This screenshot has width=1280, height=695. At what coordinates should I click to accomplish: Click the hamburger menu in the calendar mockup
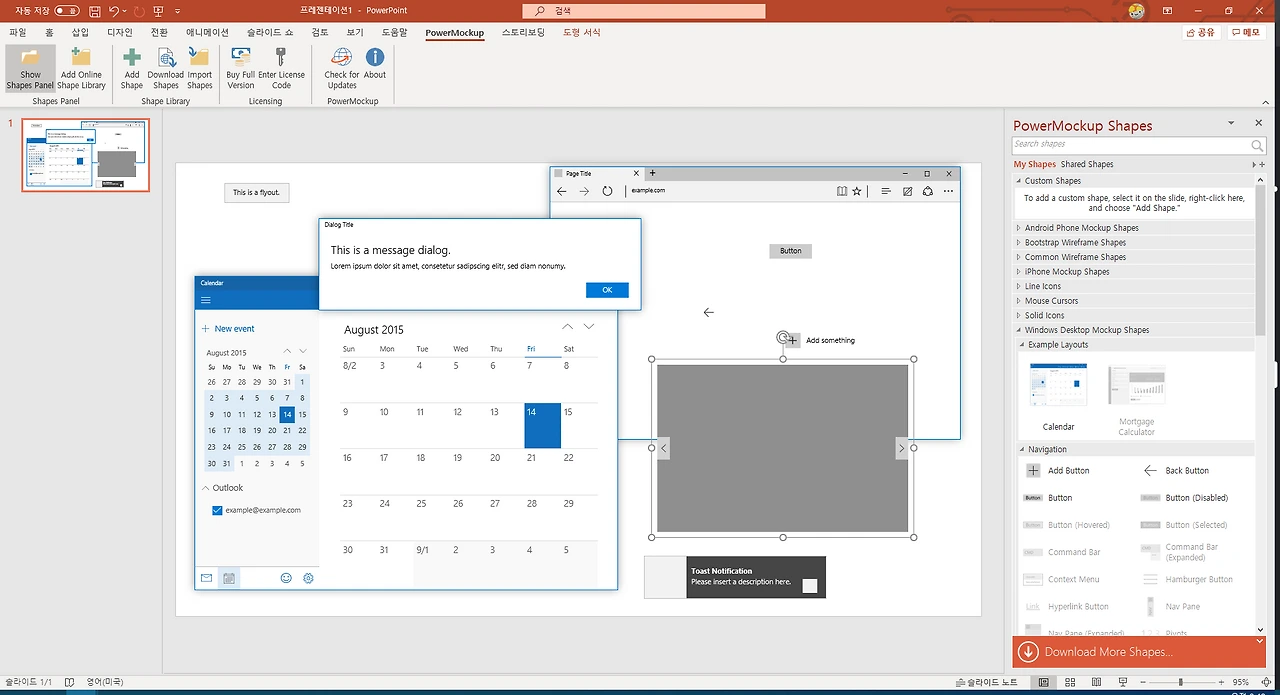[x=206, y=300]
